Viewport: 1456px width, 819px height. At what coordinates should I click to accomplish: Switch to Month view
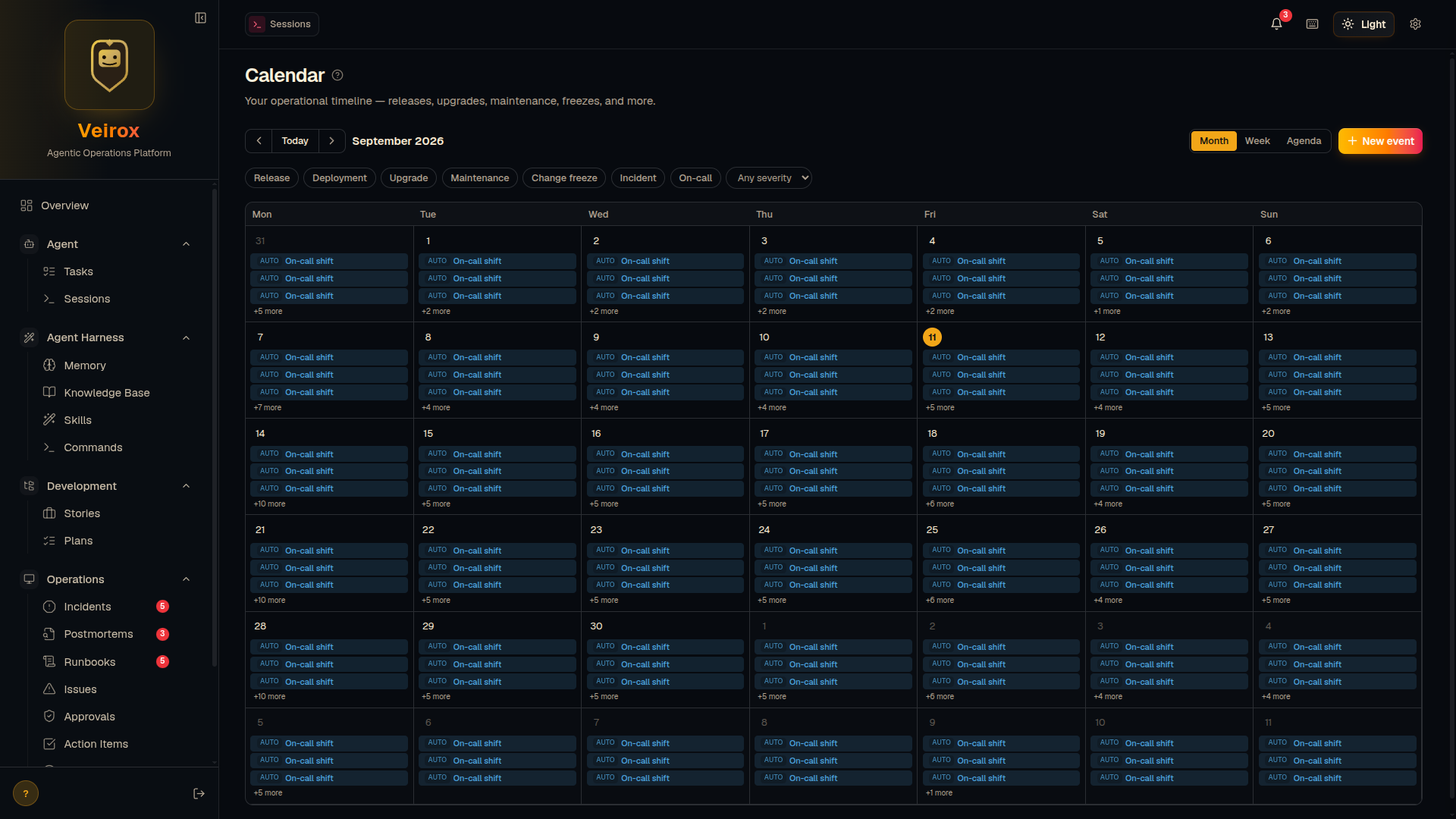[x=1213, y=141]
